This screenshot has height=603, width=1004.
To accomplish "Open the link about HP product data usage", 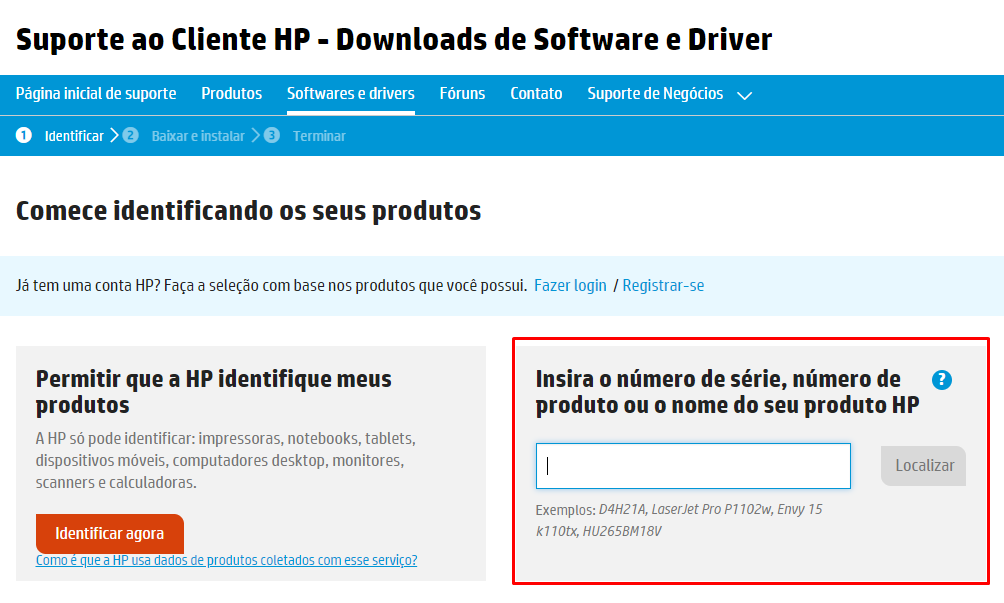I will tap(226, 560).
